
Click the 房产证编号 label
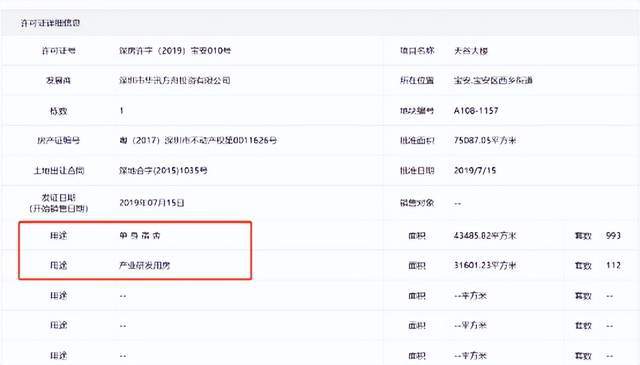pyautogui.click(x=58, y=140)
